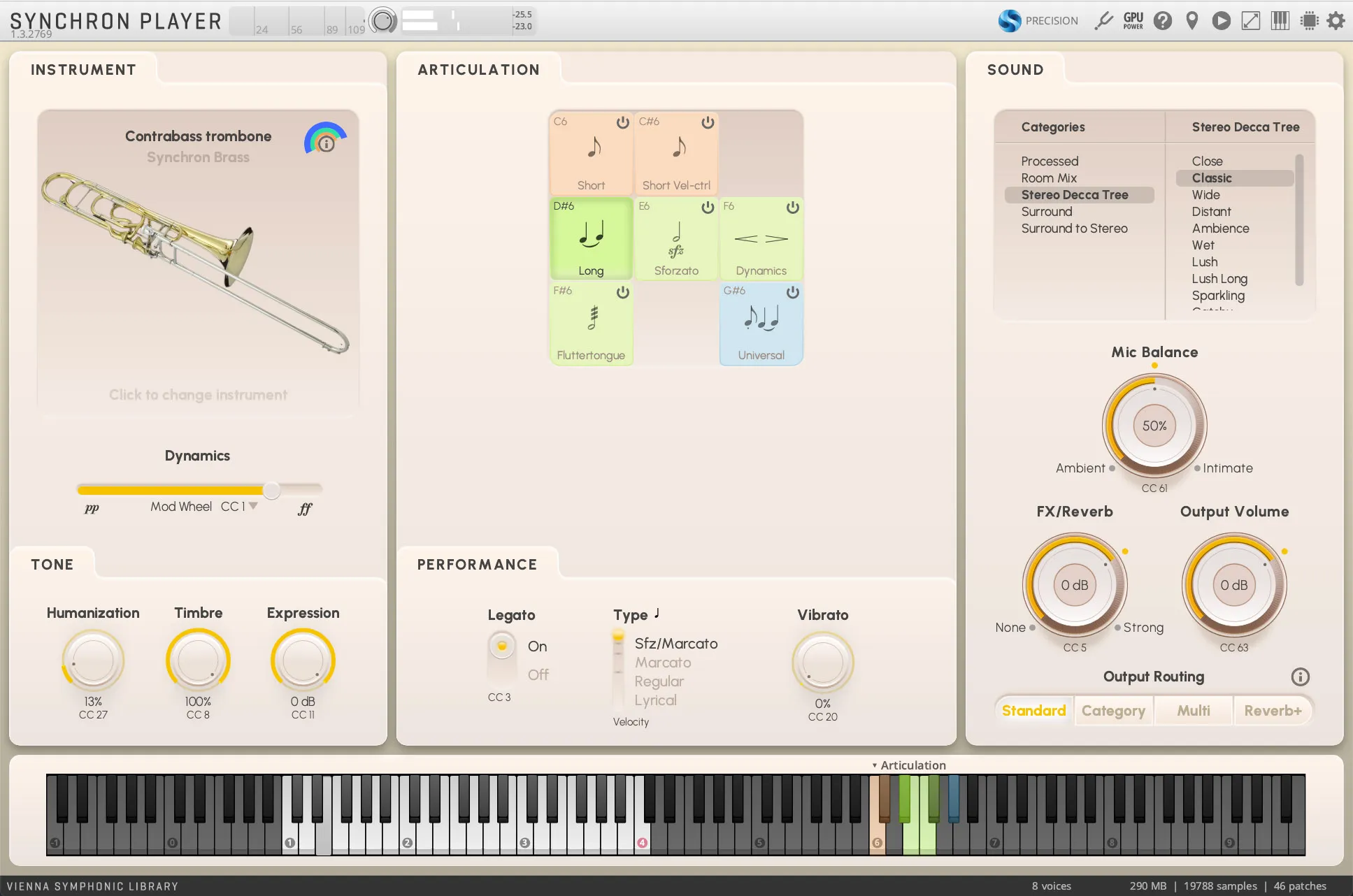Click the tuning fork icon
Screen dimensions: 1353x896
(x=1104, y=21)
